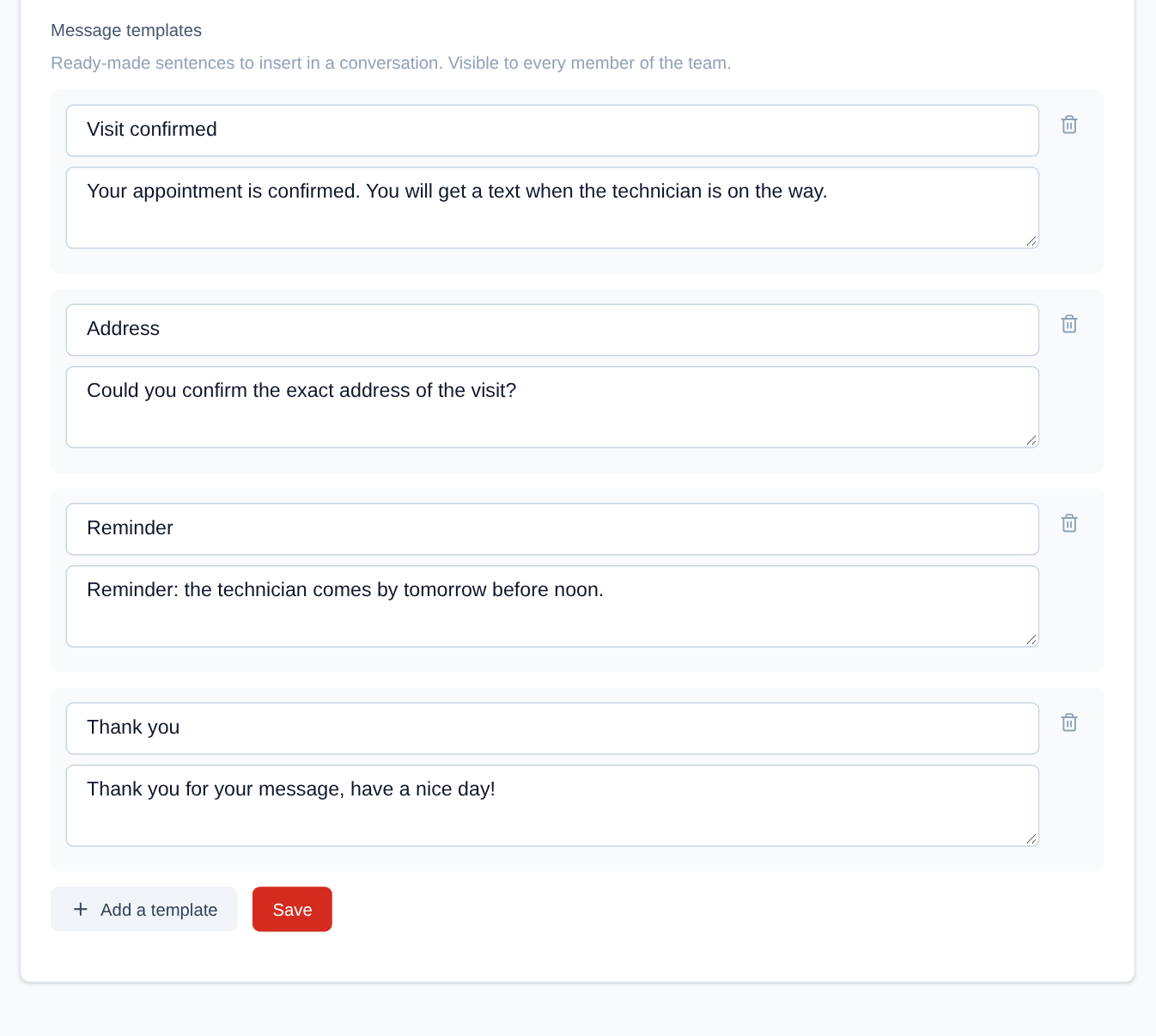Grab the resize handle of reminder message textarea
This screenshot has height=1036, width=1156.
click(x=1031, y=640)
